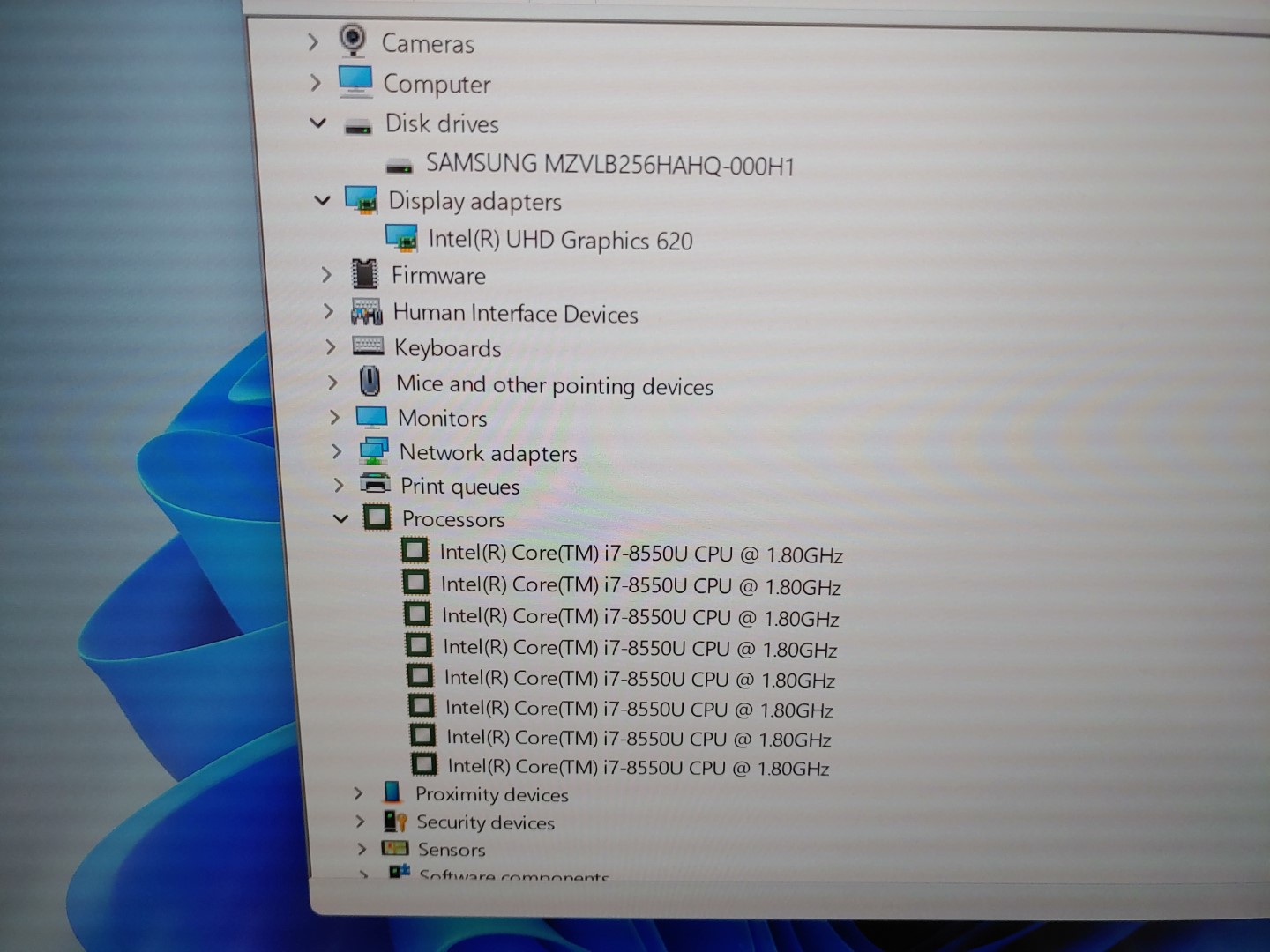Image resolution: width=1270 pixels, height=952 pixels.
Task: Click the Print queues printer icon
Action: 376,483
